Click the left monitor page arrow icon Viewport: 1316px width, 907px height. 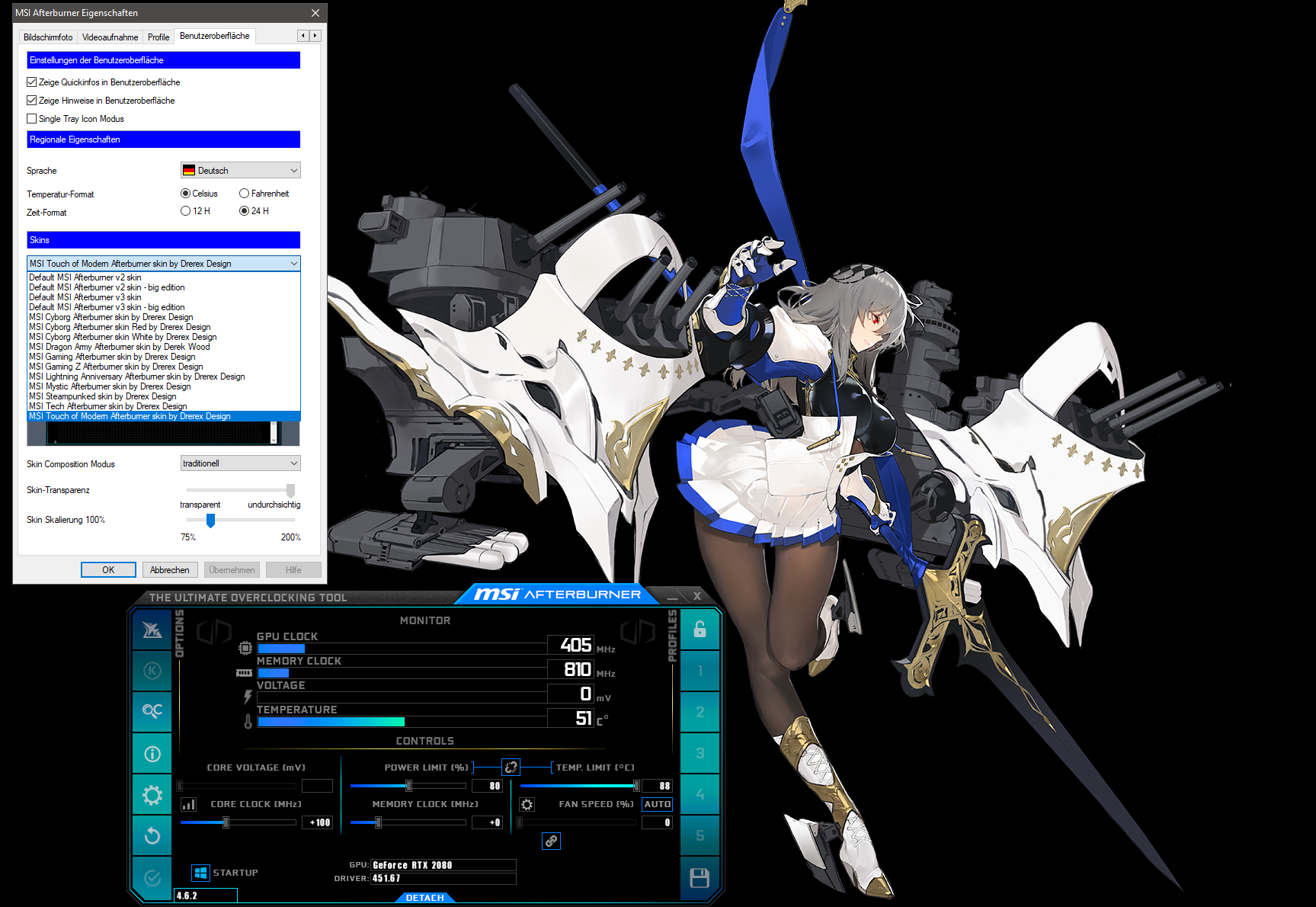coord(214,632)
